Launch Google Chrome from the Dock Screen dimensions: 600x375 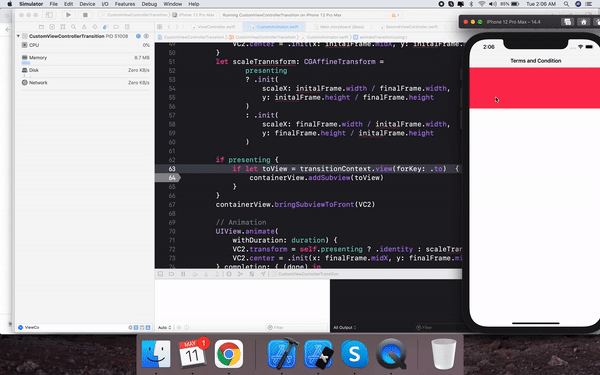point(229,354)
